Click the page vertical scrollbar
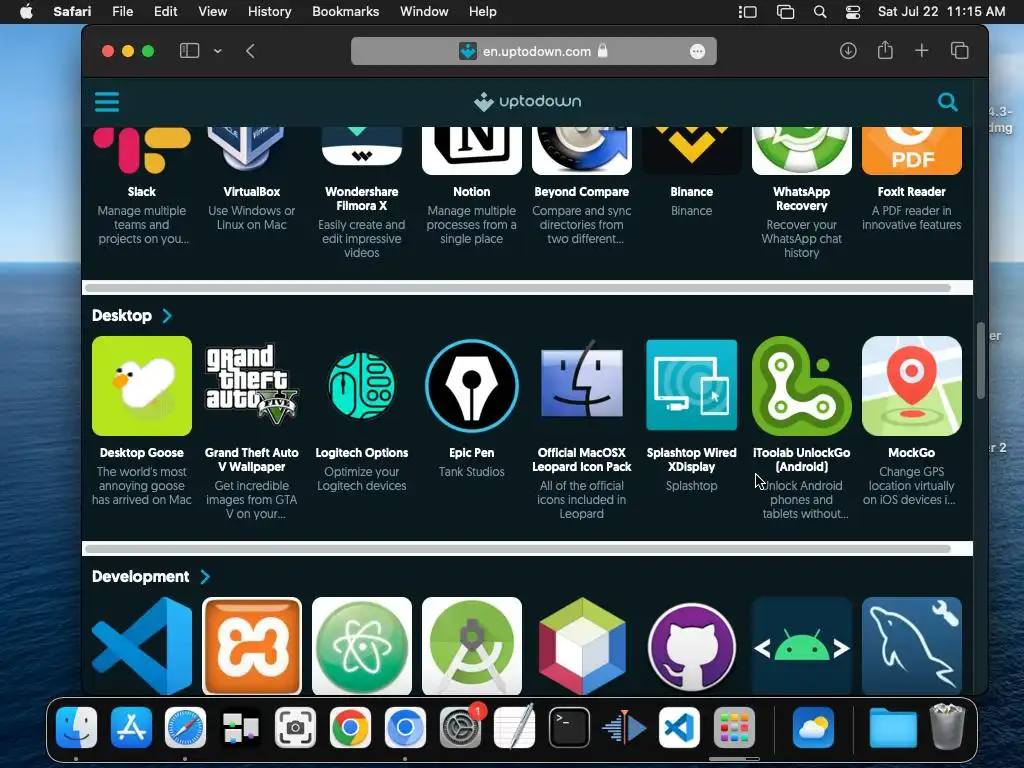Image resolution: width=1024 pixels, height=768 pixels. tap(981, 360)
